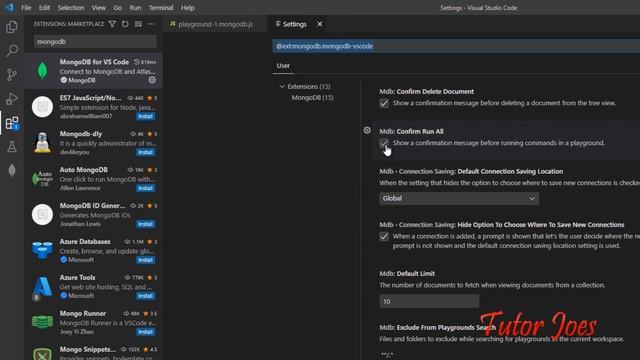This screenshot has width=640, height=360.
Task: Open the File menu
Action: [26, 8]
